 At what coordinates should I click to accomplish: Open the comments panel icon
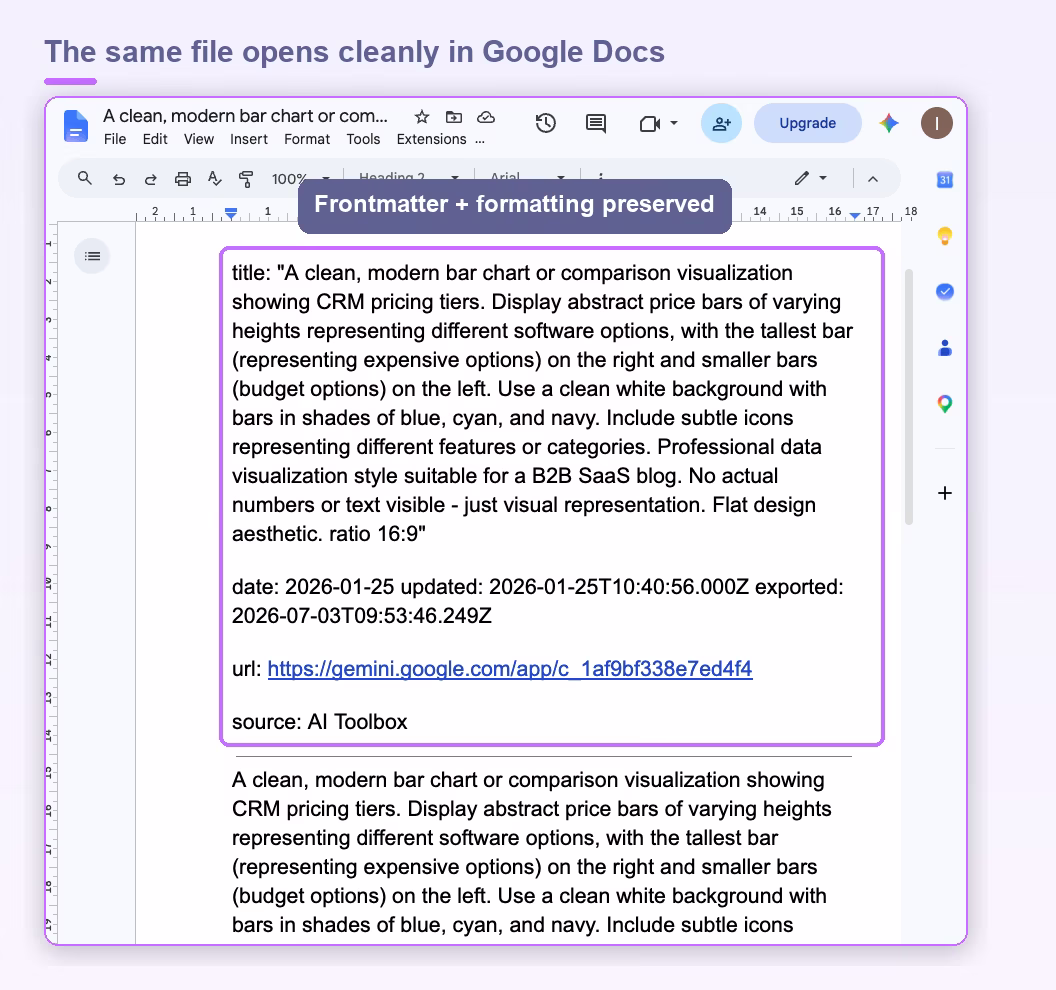pos(595,123)
